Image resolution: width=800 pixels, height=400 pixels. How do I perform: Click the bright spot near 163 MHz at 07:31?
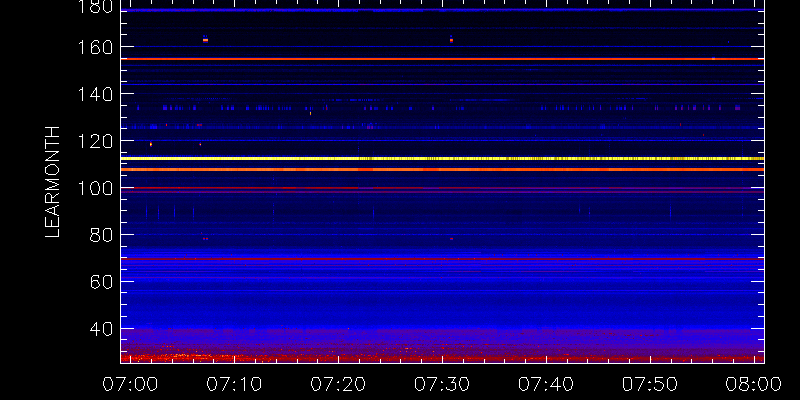[451, 40]
